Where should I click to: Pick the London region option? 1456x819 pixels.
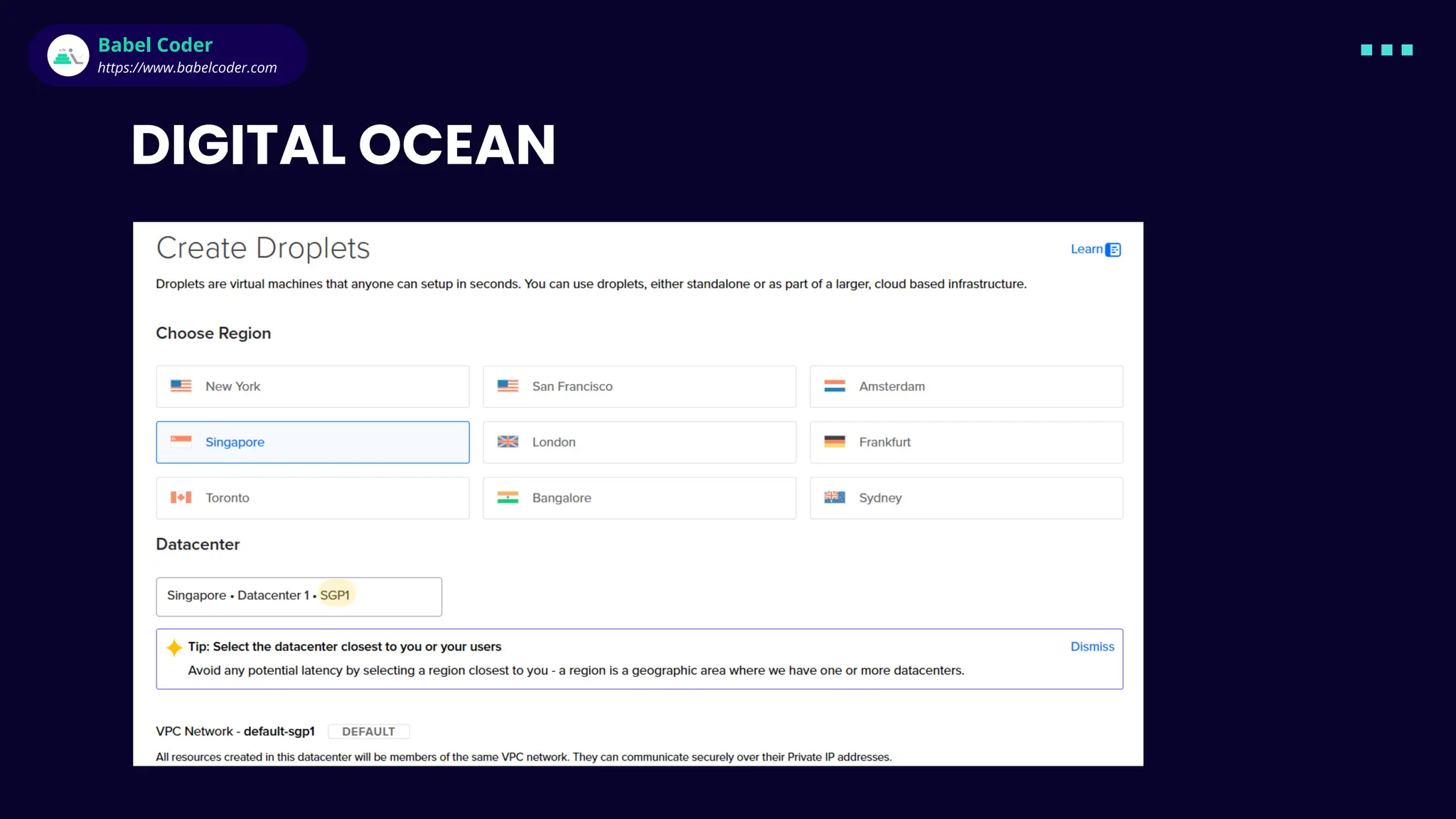(639, 442)
